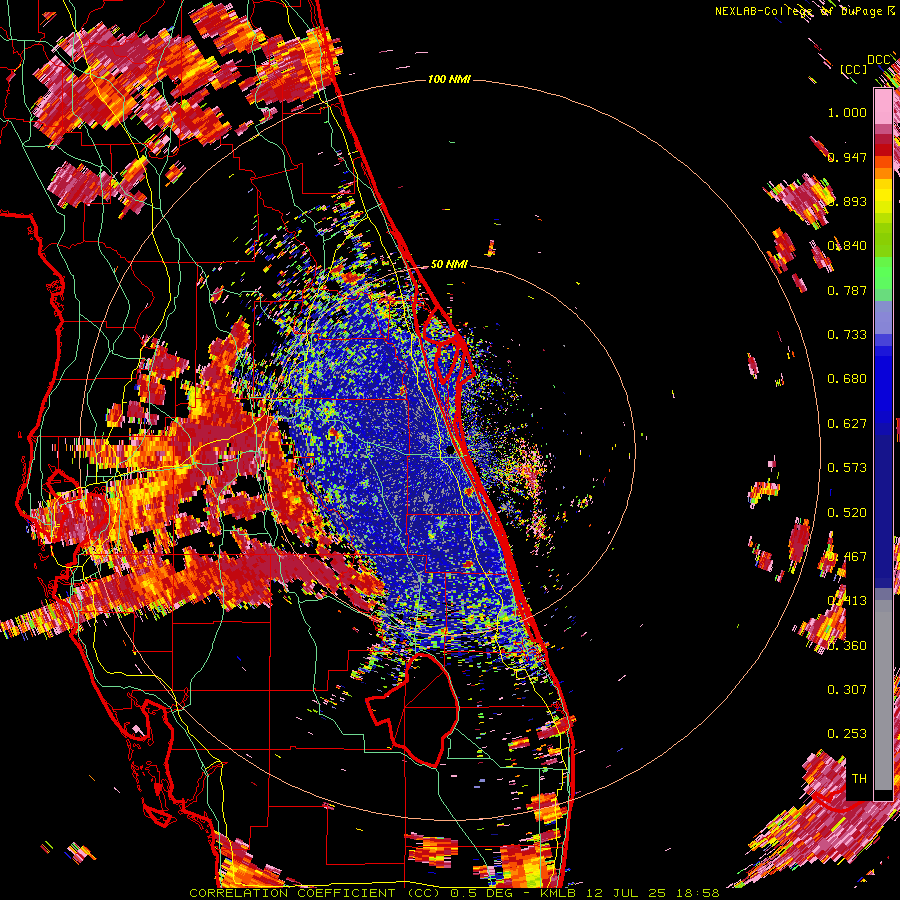Click the bright green segment of the color scale
This screenshot has height=900, width=900.
883,274
